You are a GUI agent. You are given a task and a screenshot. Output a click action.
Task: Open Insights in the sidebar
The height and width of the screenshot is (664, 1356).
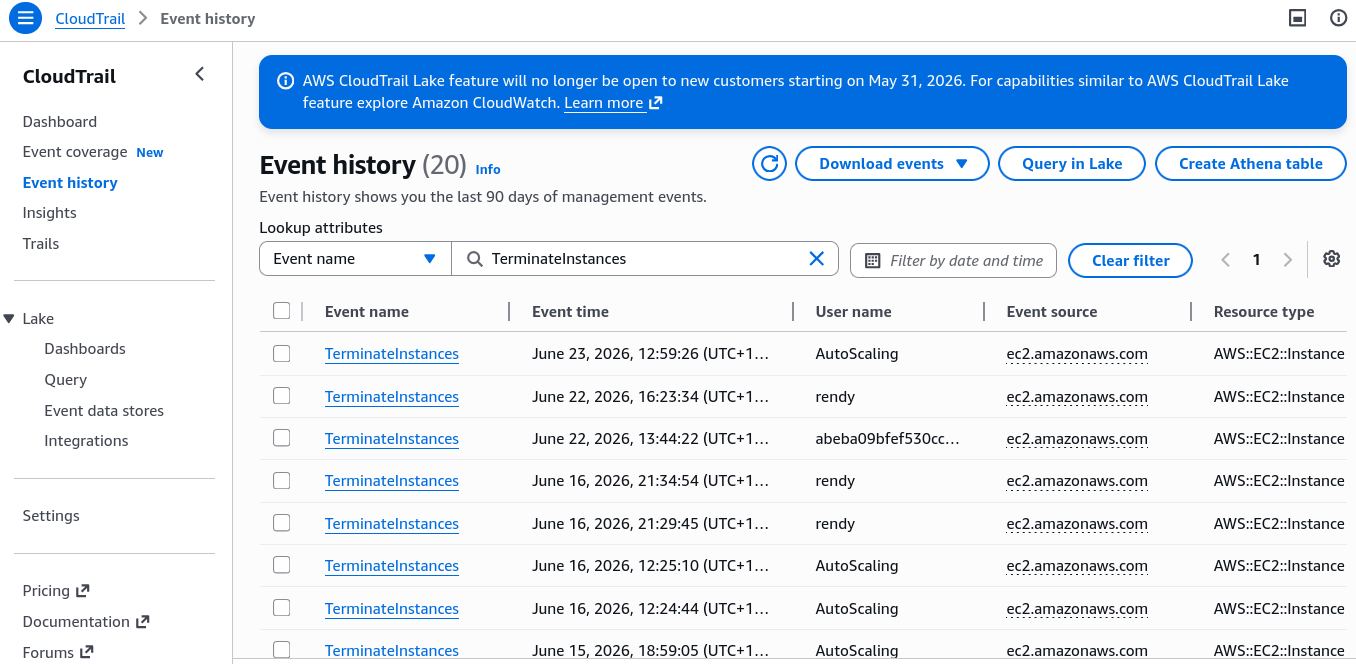point(50,213)
